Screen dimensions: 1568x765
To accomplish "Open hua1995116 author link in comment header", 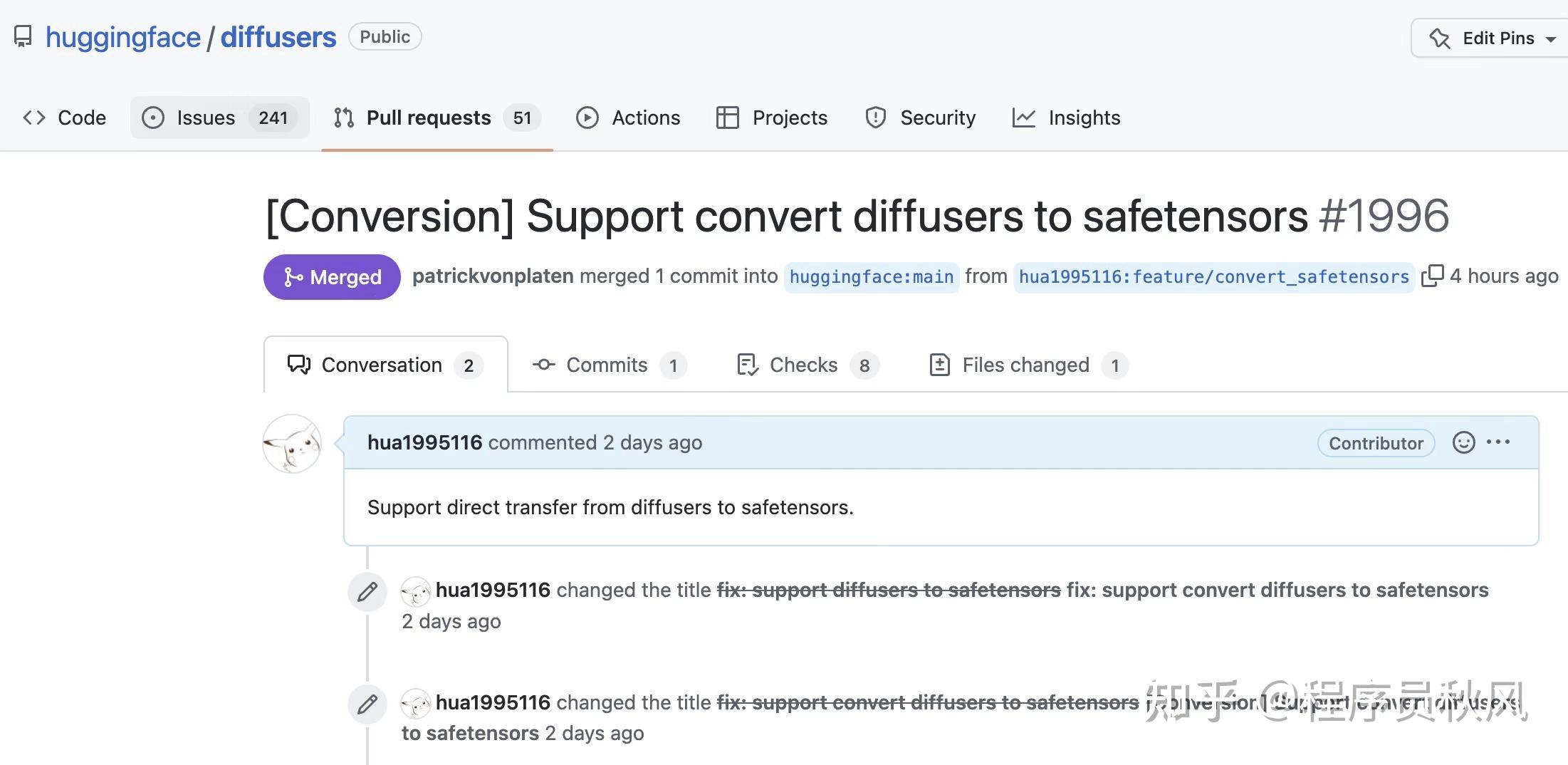I will click(425, 442).
